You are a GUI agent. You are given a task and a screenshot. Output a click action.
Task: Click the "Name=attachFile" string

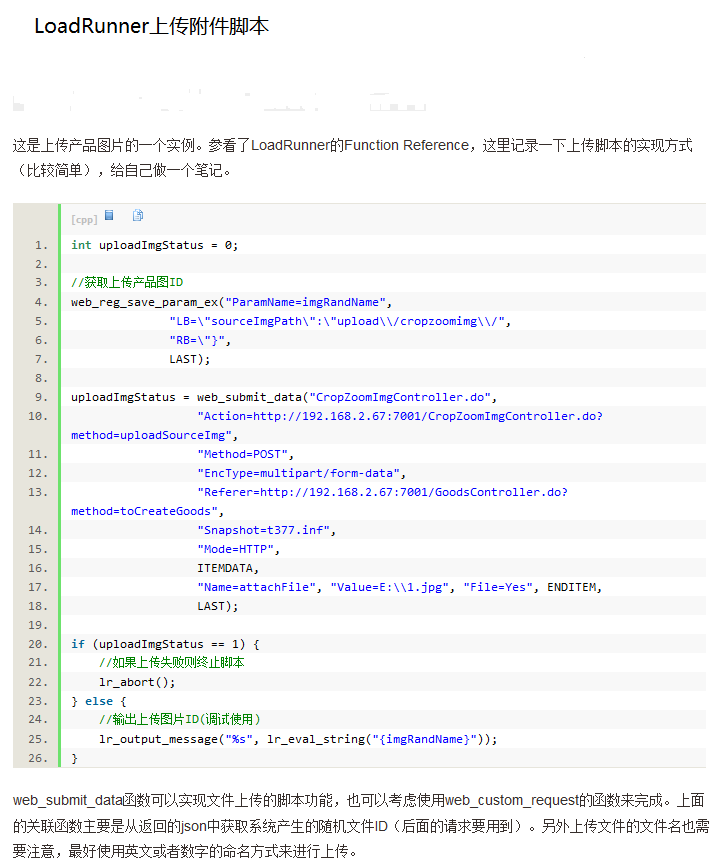point(256,587)
